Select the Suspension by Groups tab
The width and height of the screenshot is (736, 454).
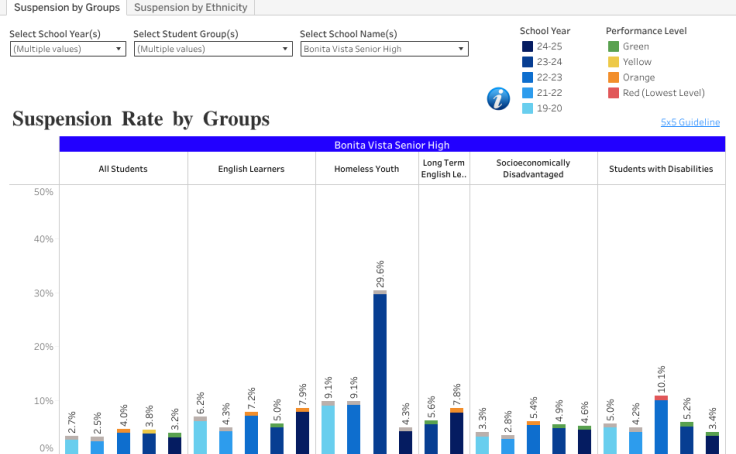(67, 8)
